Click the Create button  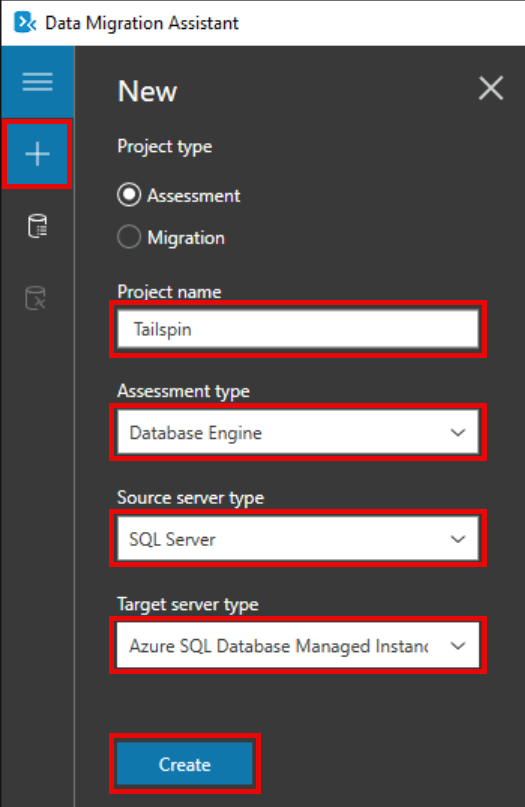pos(185,764)
